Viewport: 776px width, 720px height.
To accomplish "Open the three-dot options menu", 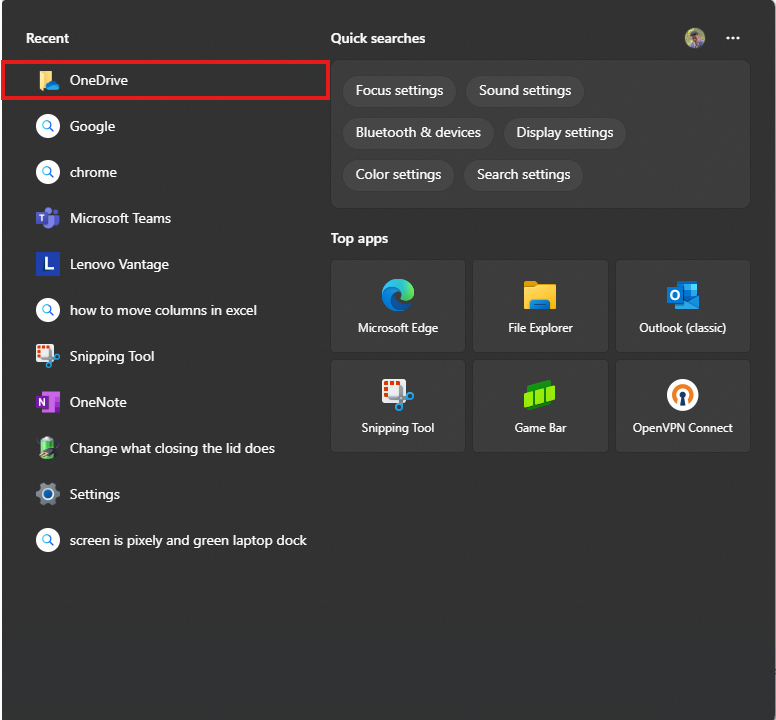I will point(733,38).
